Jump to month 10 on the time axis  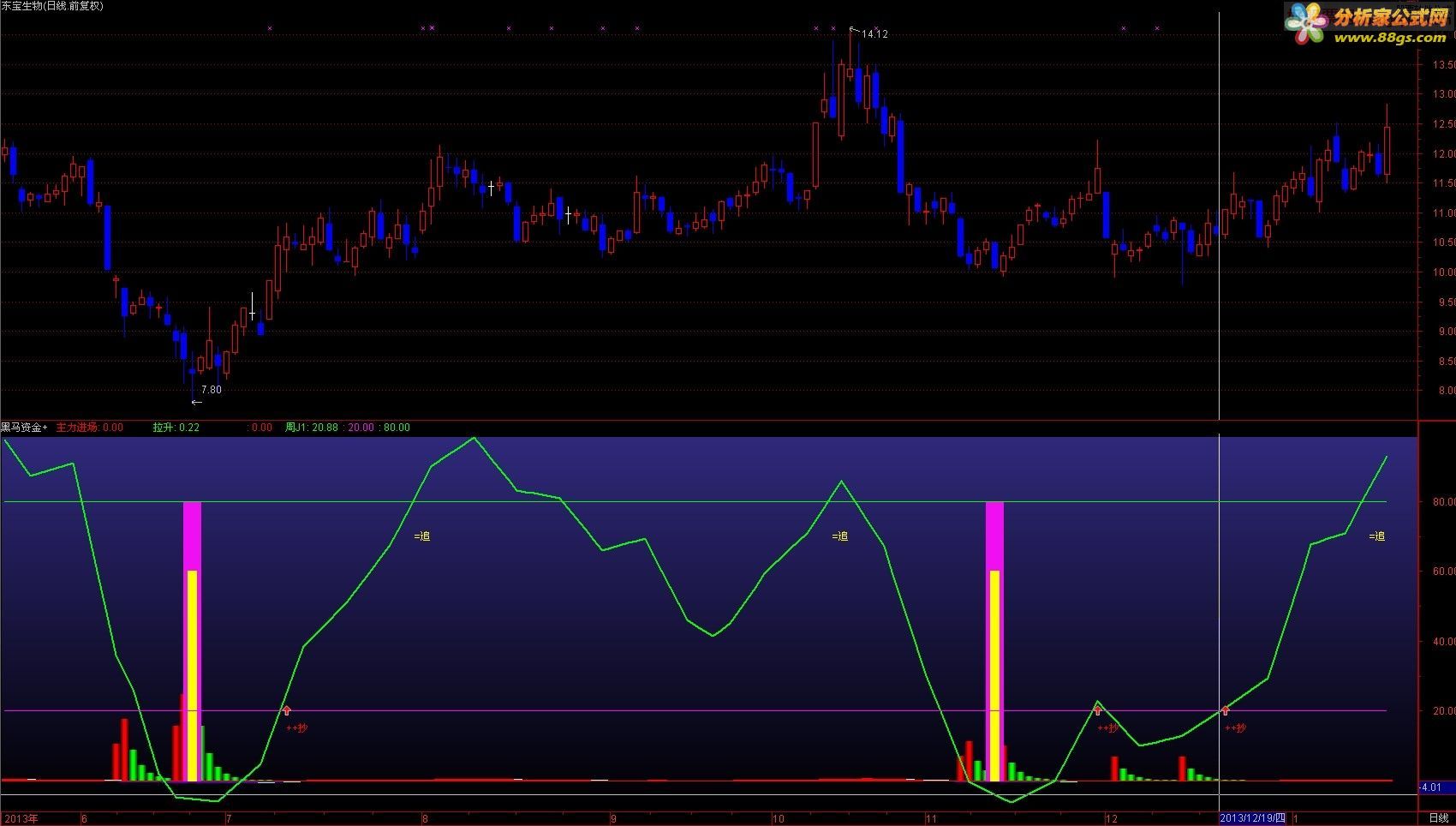pos(778,818)
